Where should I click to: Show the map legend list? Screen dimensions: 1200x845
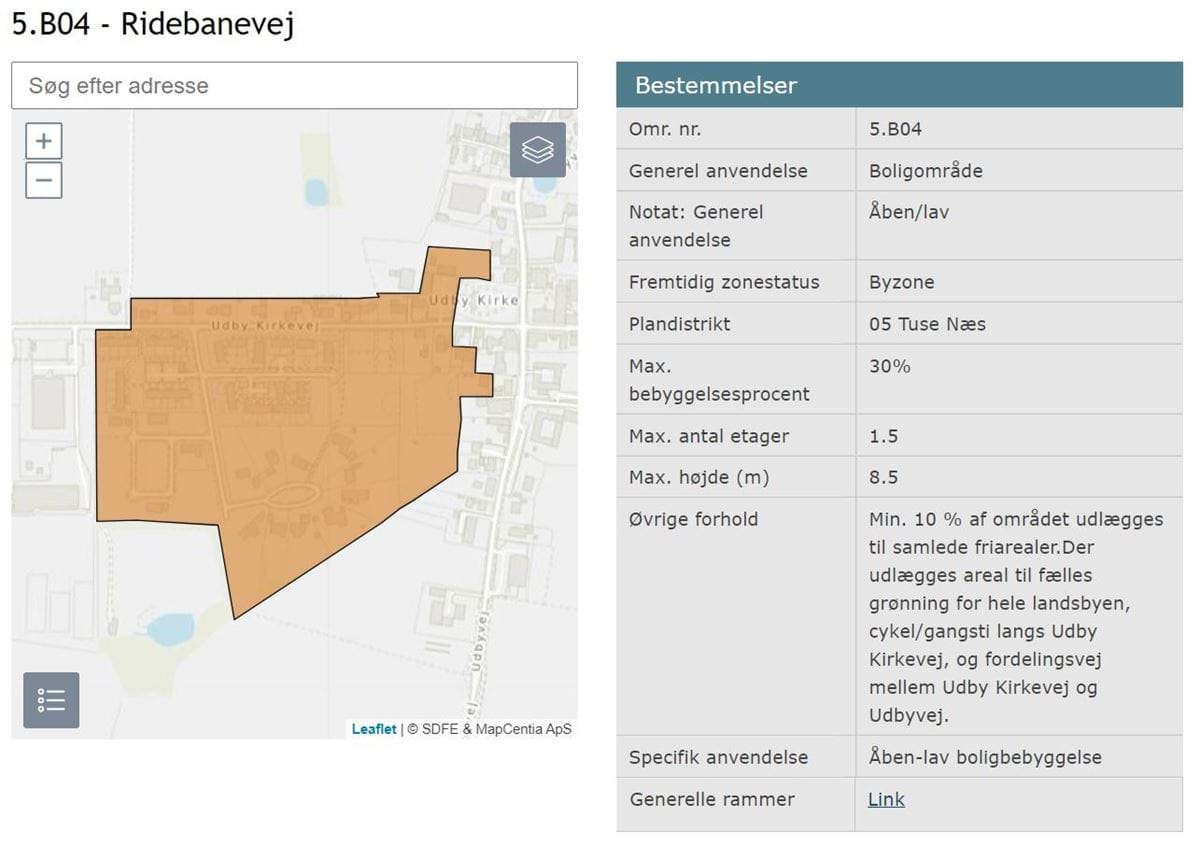click(51, 700)
